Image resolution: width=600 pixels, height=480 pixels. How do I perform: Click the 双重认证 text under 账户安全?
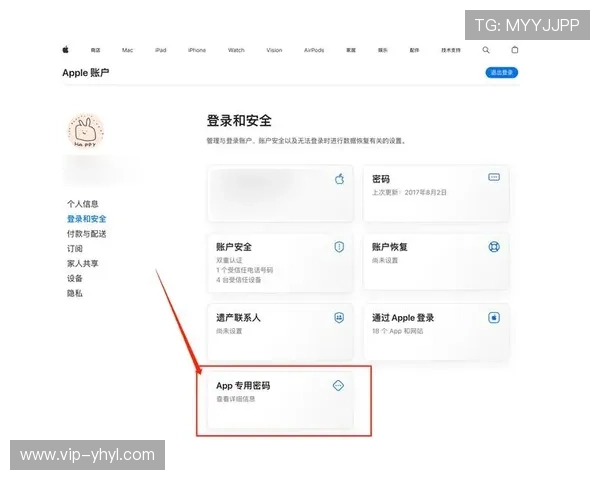click(229, 260)
